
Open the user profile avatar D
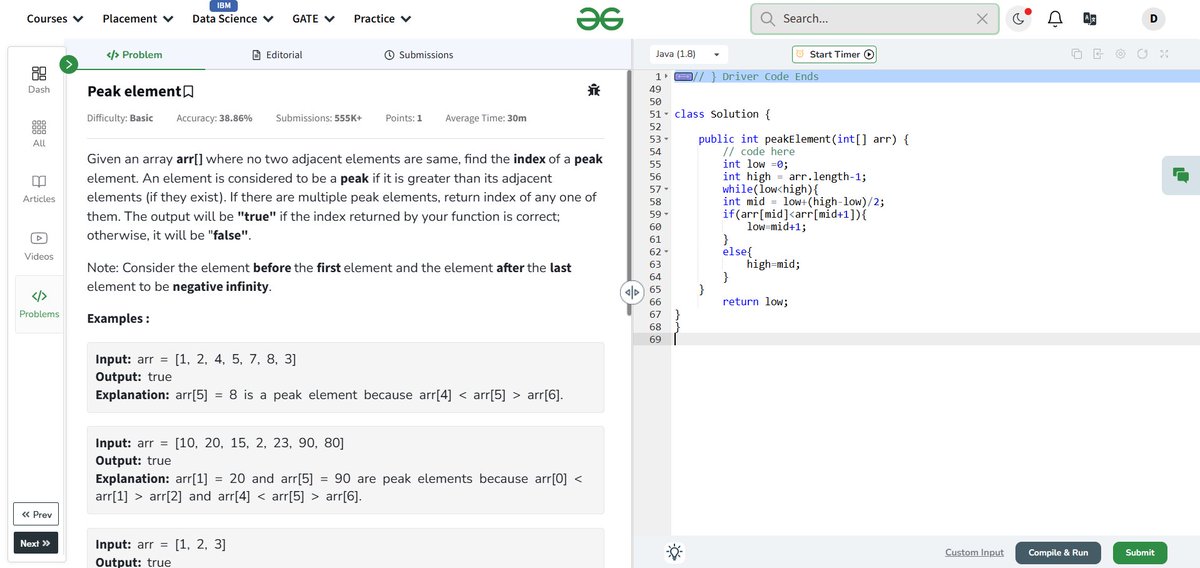pyautogui.click(x=1153, y=18)
